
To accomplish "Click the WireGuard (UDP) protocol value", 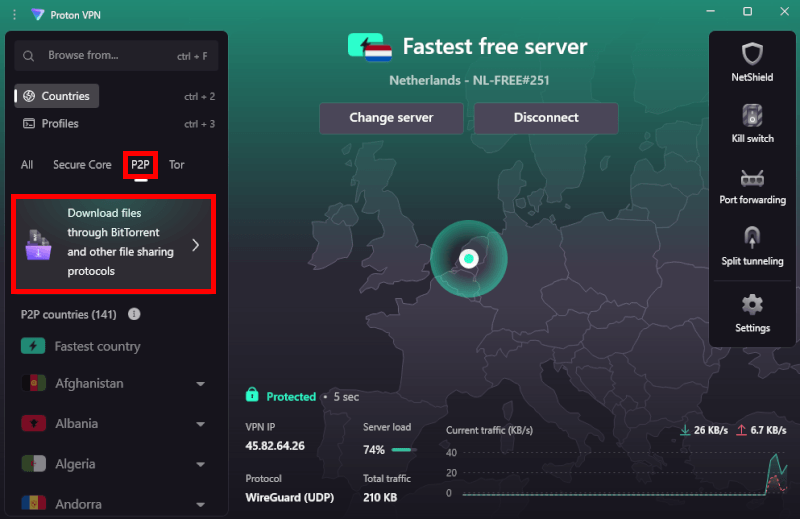I will coord(289,497).
